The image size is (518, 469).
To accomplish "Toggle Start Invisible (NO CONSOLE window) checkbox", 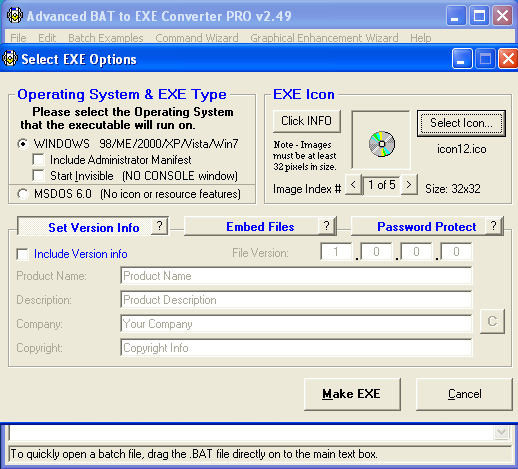I will [39, 175].
